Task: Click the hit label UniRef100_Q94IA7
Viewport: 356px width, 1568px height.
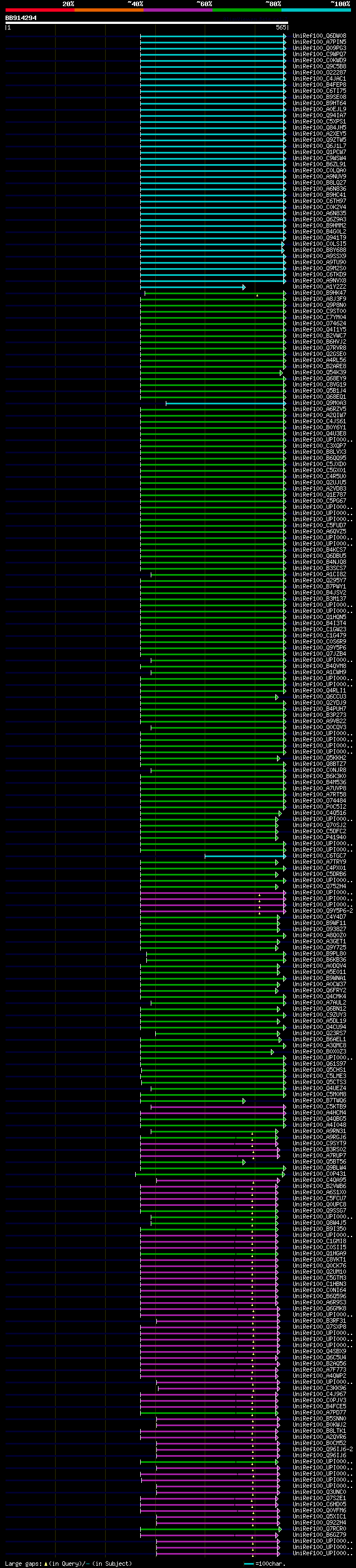Action: (319, 116)
